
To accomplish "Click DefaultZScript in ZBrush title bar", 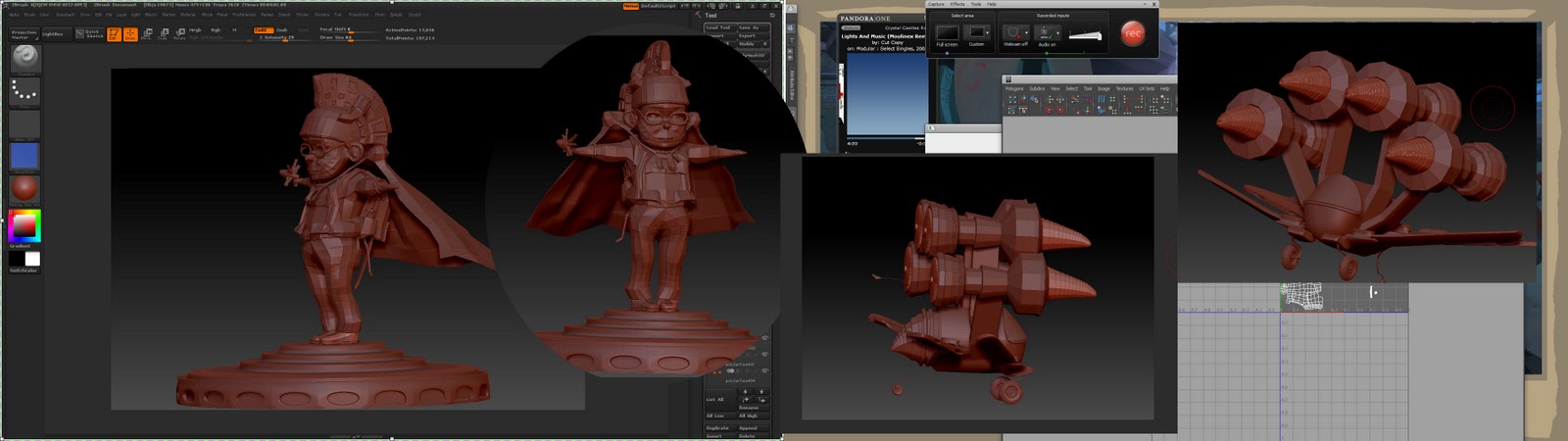I will (x=658, y=6).
